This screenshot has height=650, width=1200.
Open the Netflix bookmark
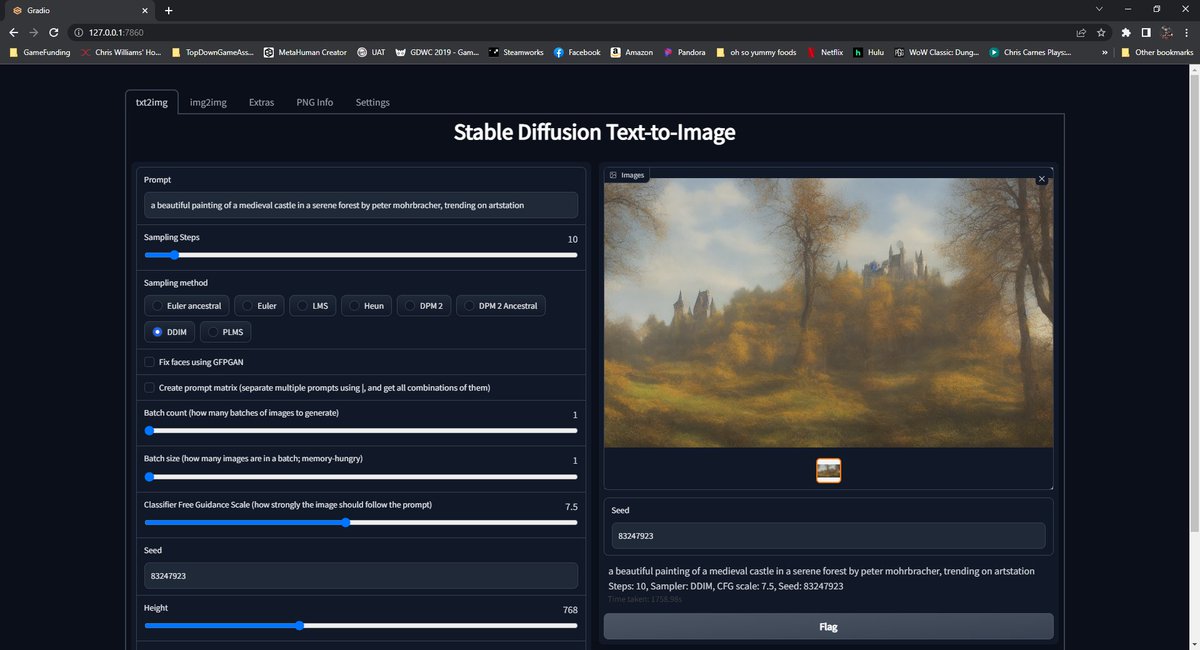click(825, 52)
